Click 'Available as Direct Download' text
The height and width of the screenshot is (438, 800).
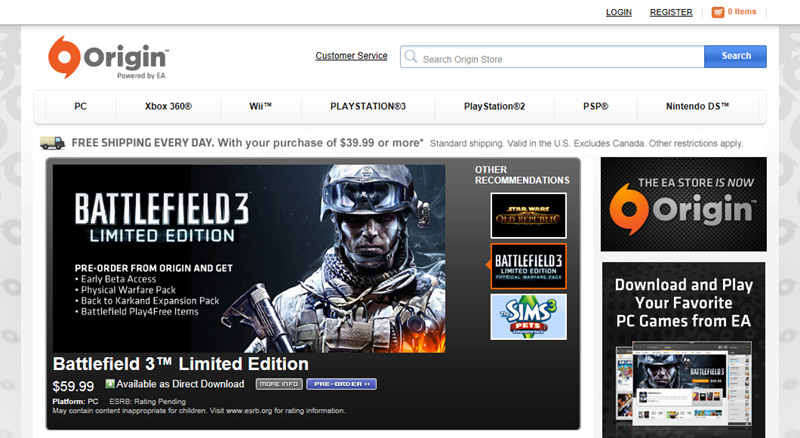pyautogui.click(x=180, y=384)
